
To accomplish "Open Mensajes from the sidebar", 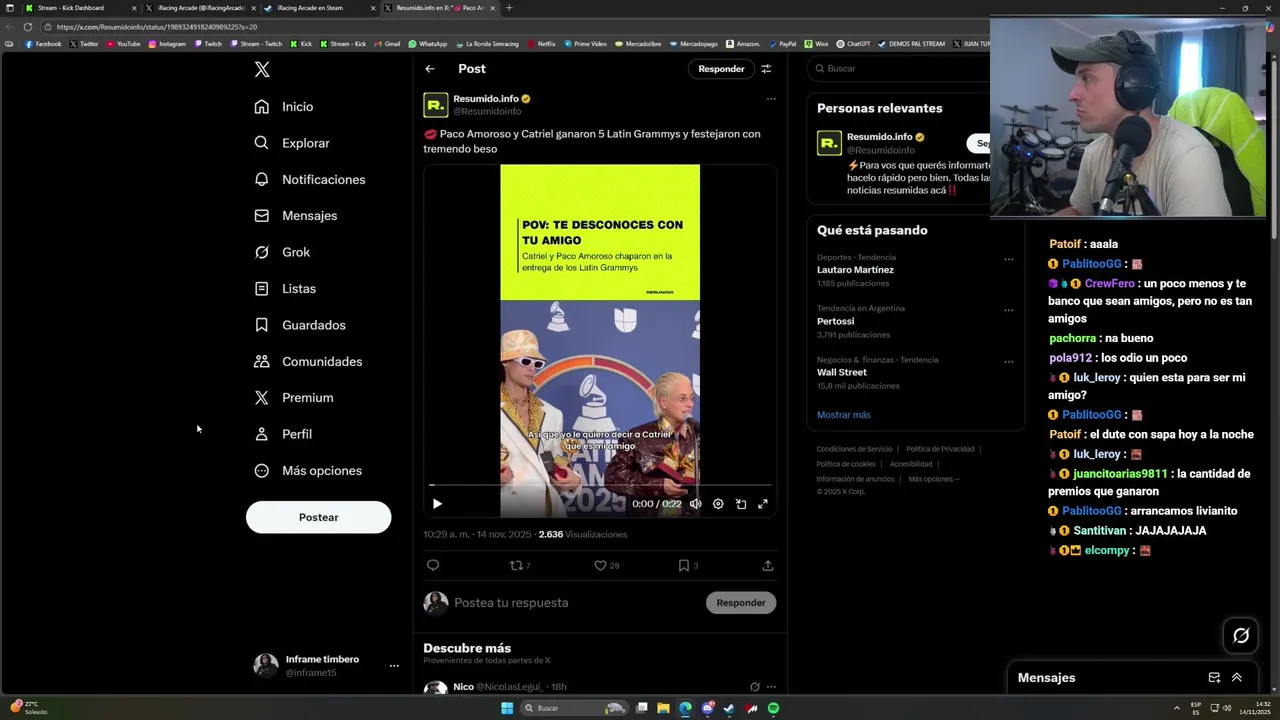I will (x=296, y=216).
